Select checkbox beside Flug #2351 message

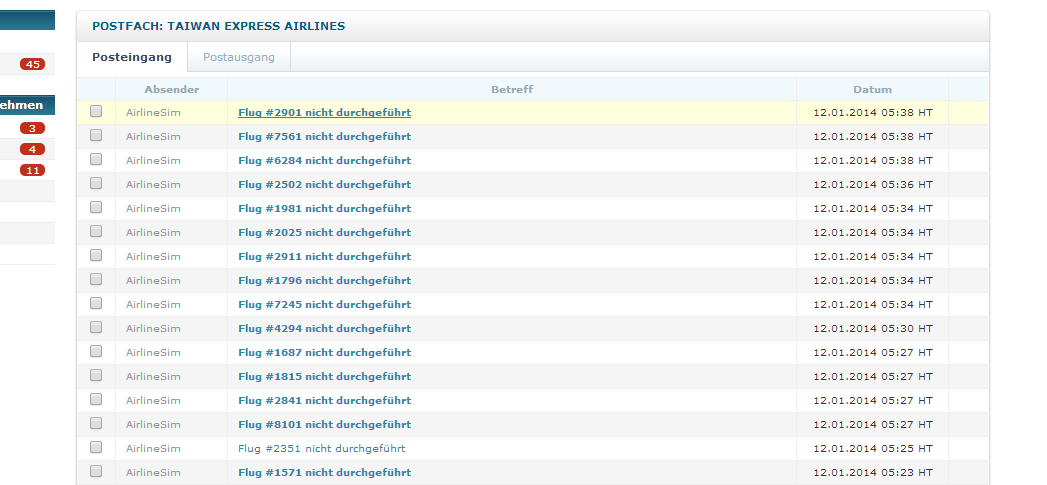point(96,448)
